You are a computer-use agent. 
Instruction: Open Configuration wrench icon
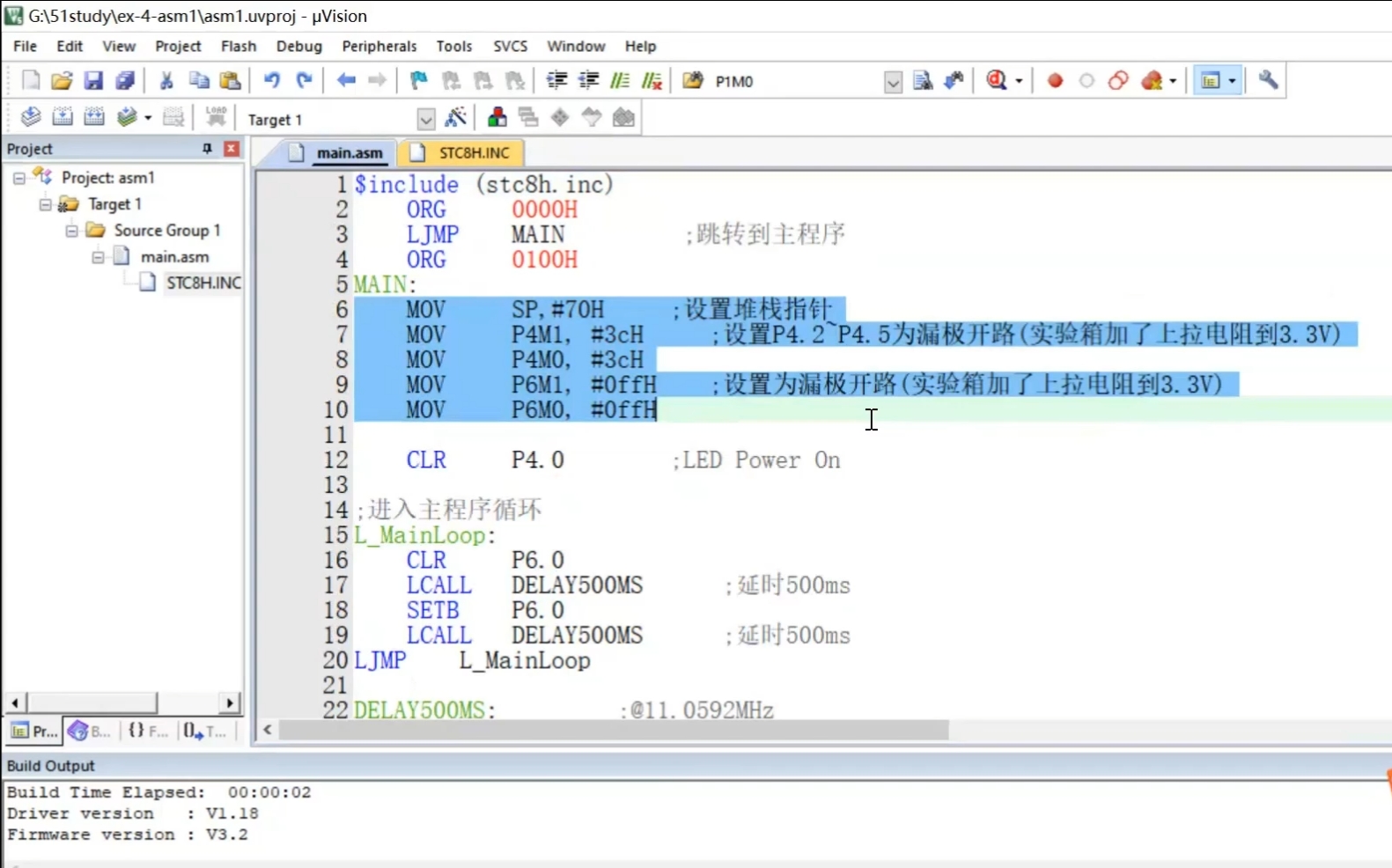[x=1268, y=81]
